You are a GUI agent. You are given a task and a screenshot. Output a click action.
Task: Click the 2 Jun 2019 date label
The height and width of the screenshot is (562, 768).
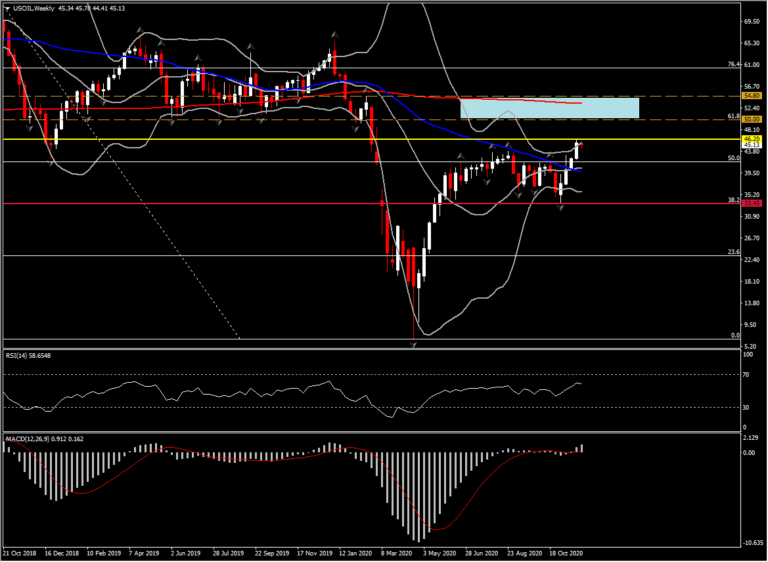[186, 552]
